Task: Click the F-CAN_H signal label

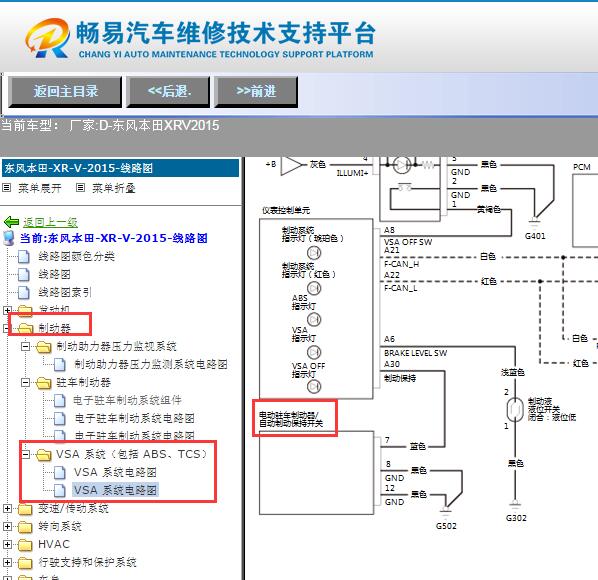Action: click(x=401, y=264)
